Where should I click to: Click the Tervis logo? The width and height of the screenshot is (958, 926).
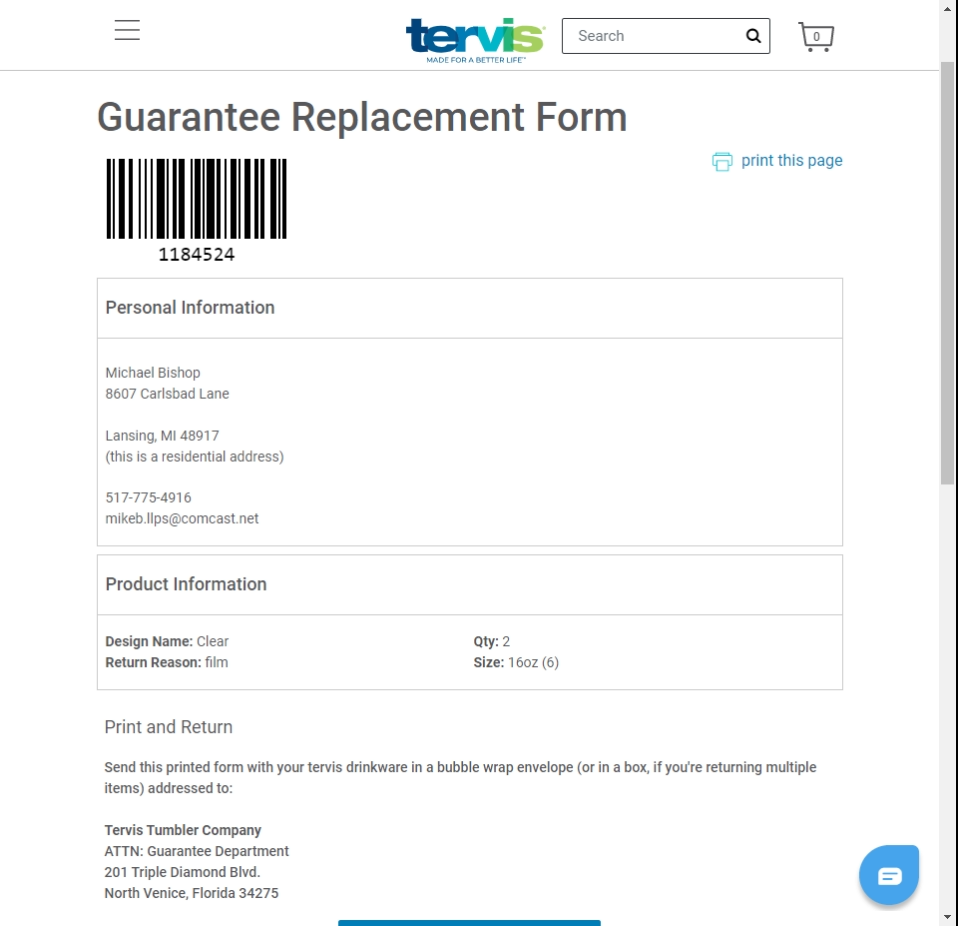475,38
